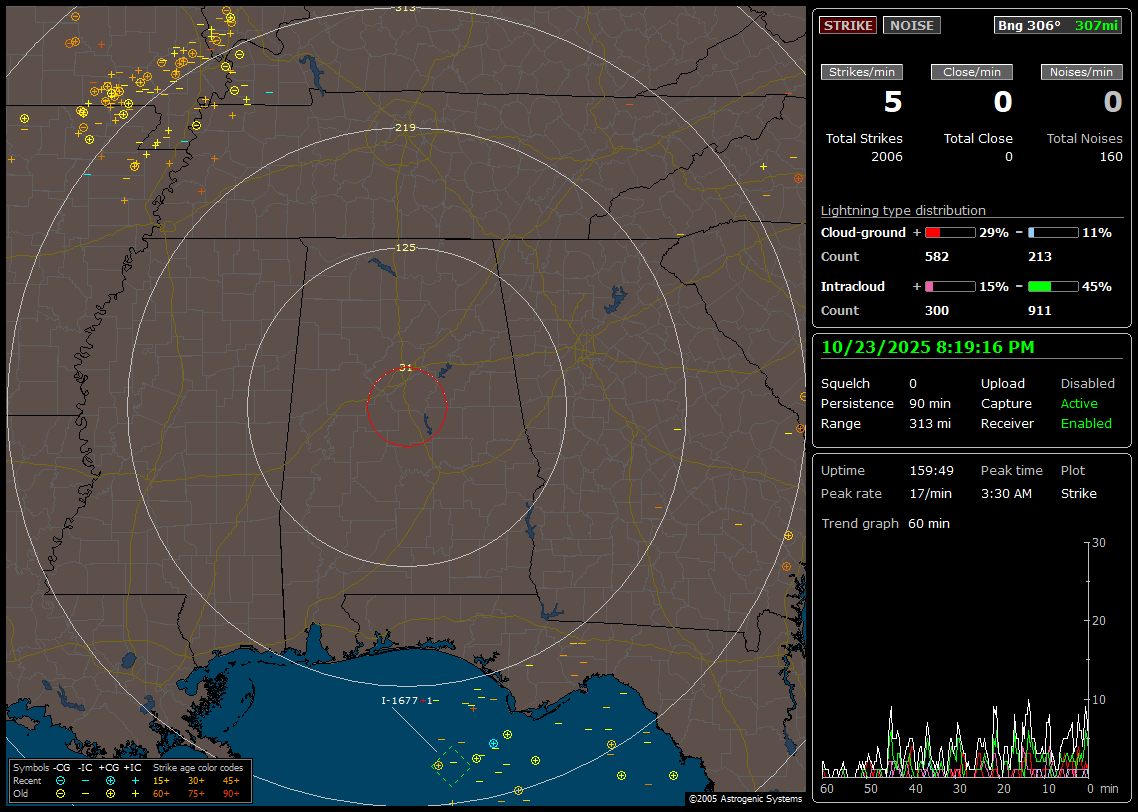Click the Capture Active status text
Screen dimensions: 1138x812
[x=1079, y=403]
